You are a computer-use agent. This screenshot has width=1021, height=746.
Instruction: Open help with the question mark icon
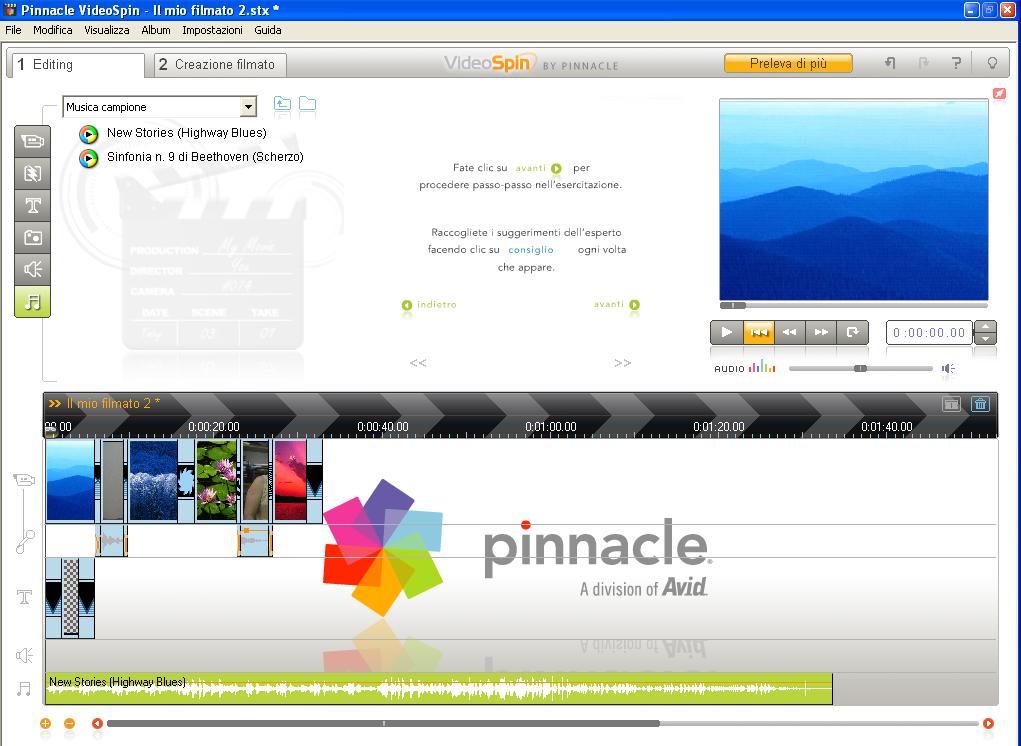(956, 63)
